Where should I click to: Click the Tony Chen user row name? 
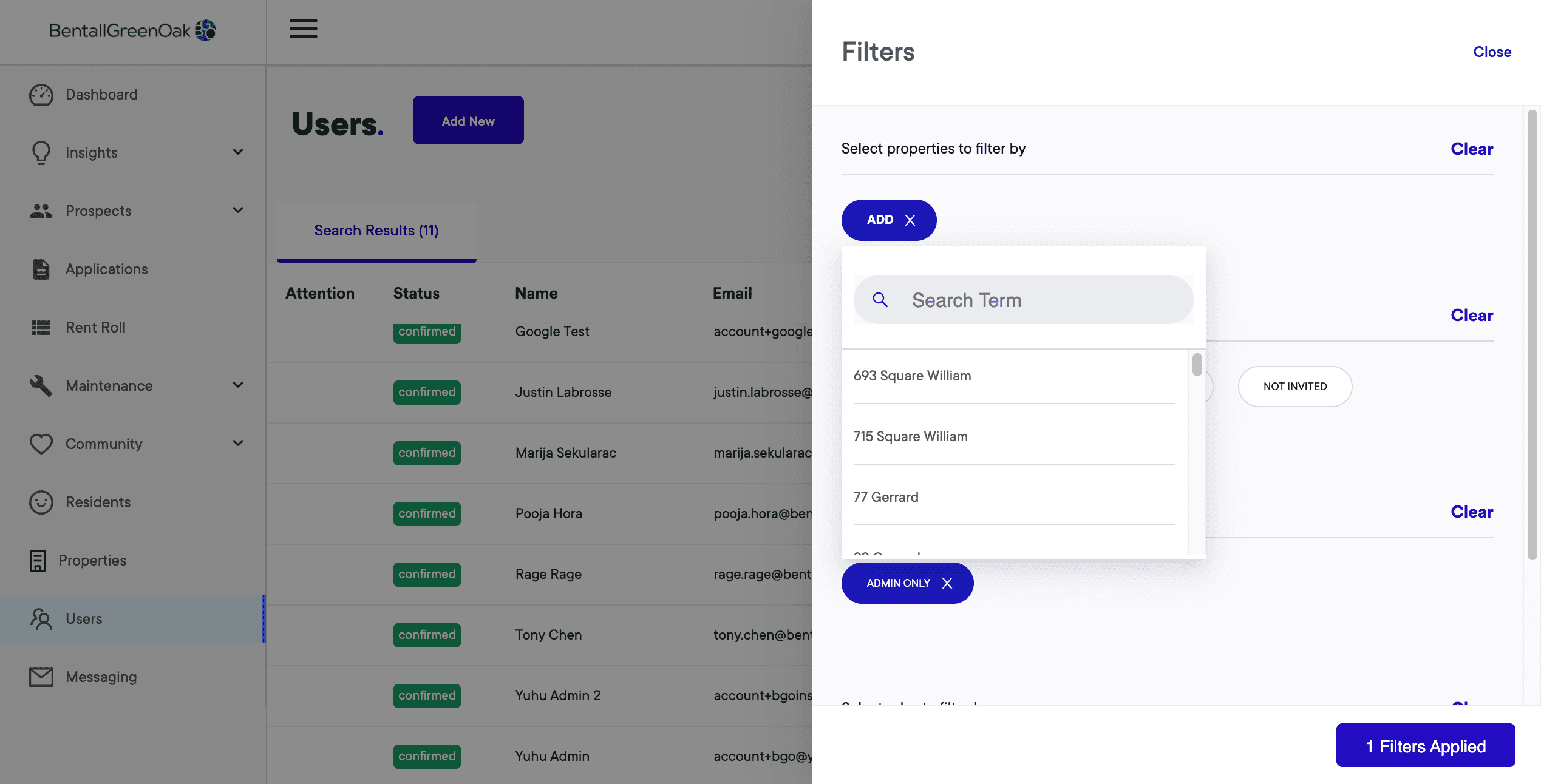548,635
